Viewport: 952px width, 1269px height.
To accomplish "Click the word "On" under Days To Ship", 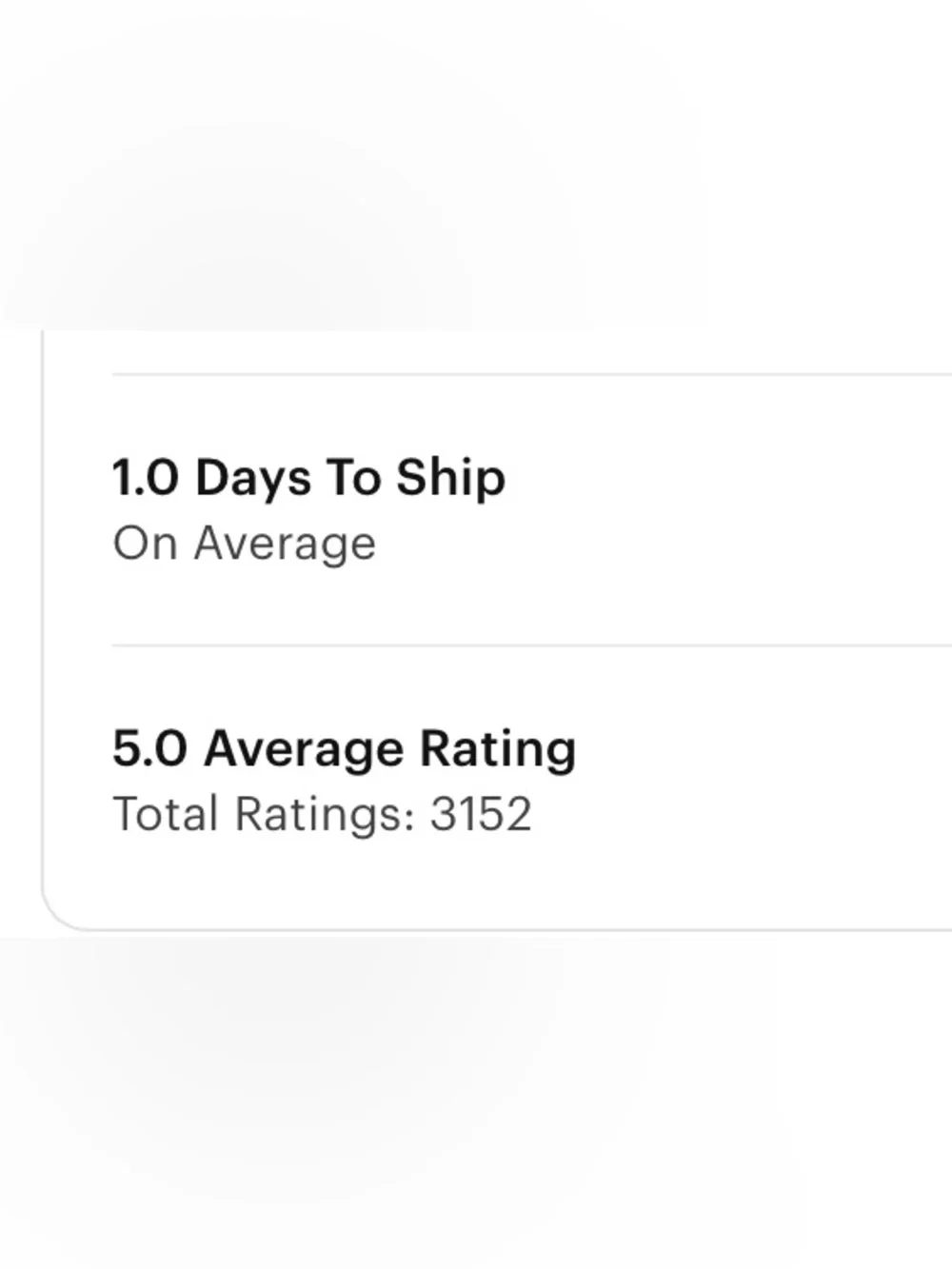I will pos(145,544).
